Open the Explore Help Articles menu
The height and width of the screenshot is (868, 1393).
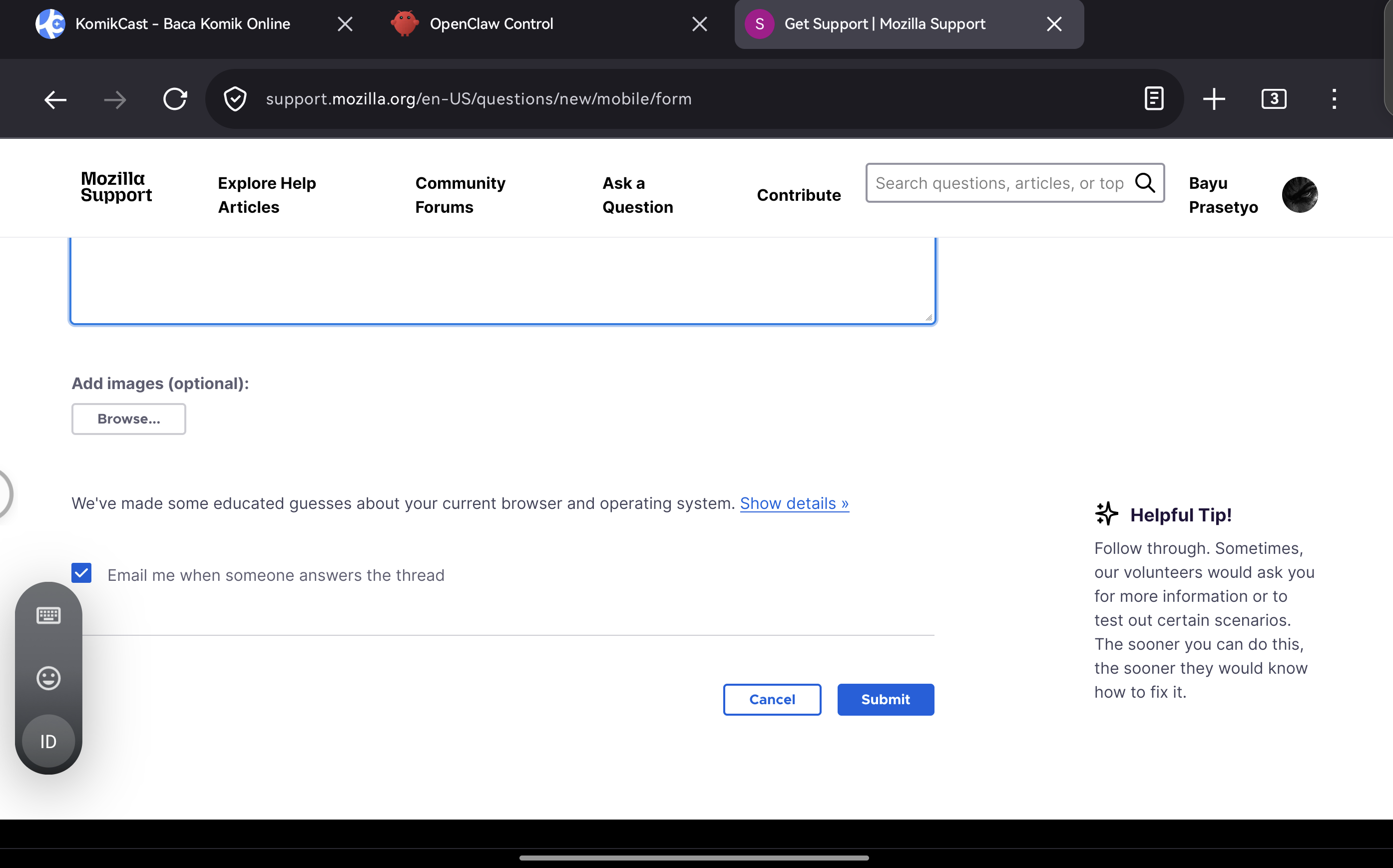267,195
